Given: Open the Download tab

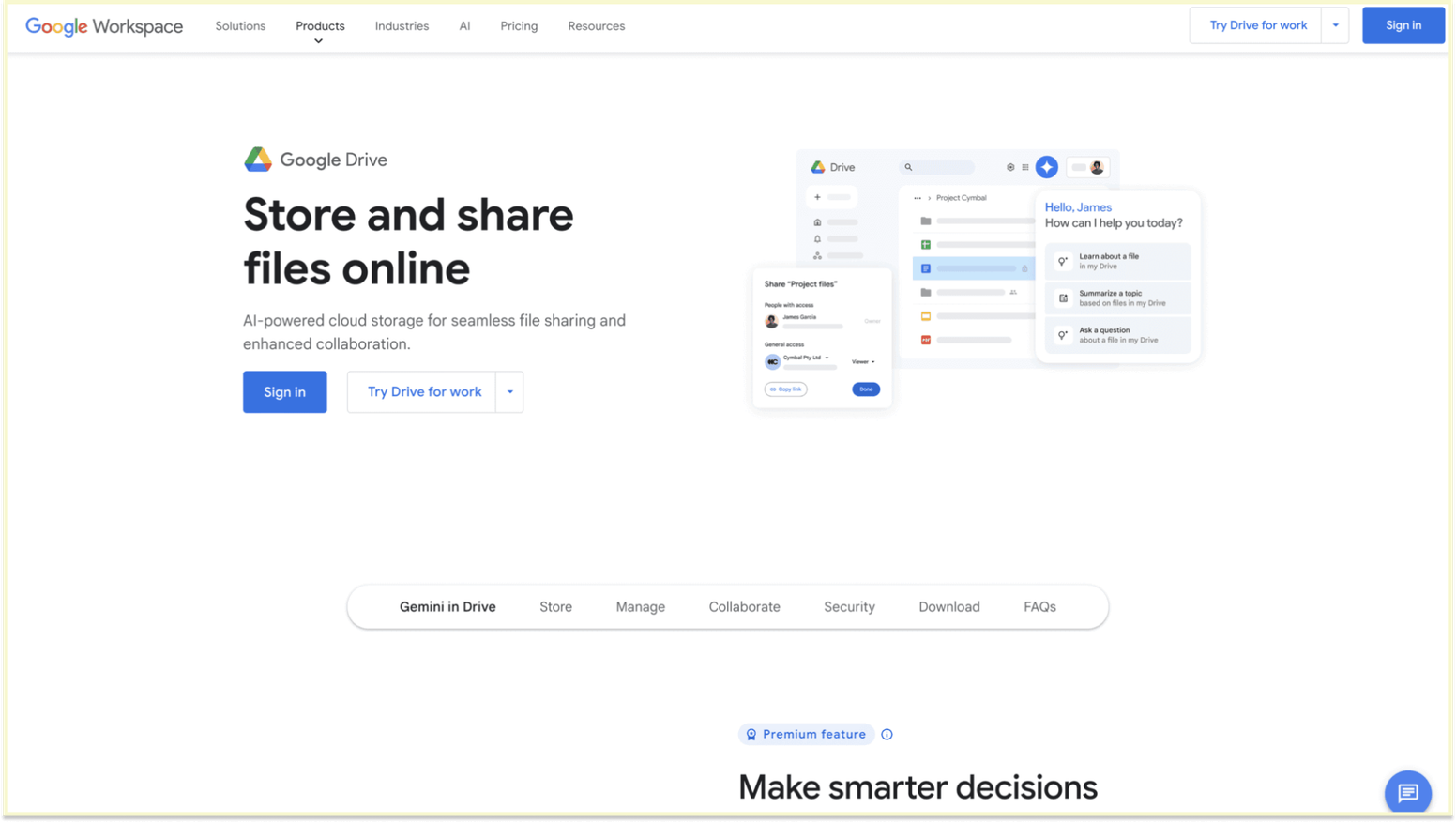Looking at the screenshot, I should pyautogui.click(x=948, y=607).
